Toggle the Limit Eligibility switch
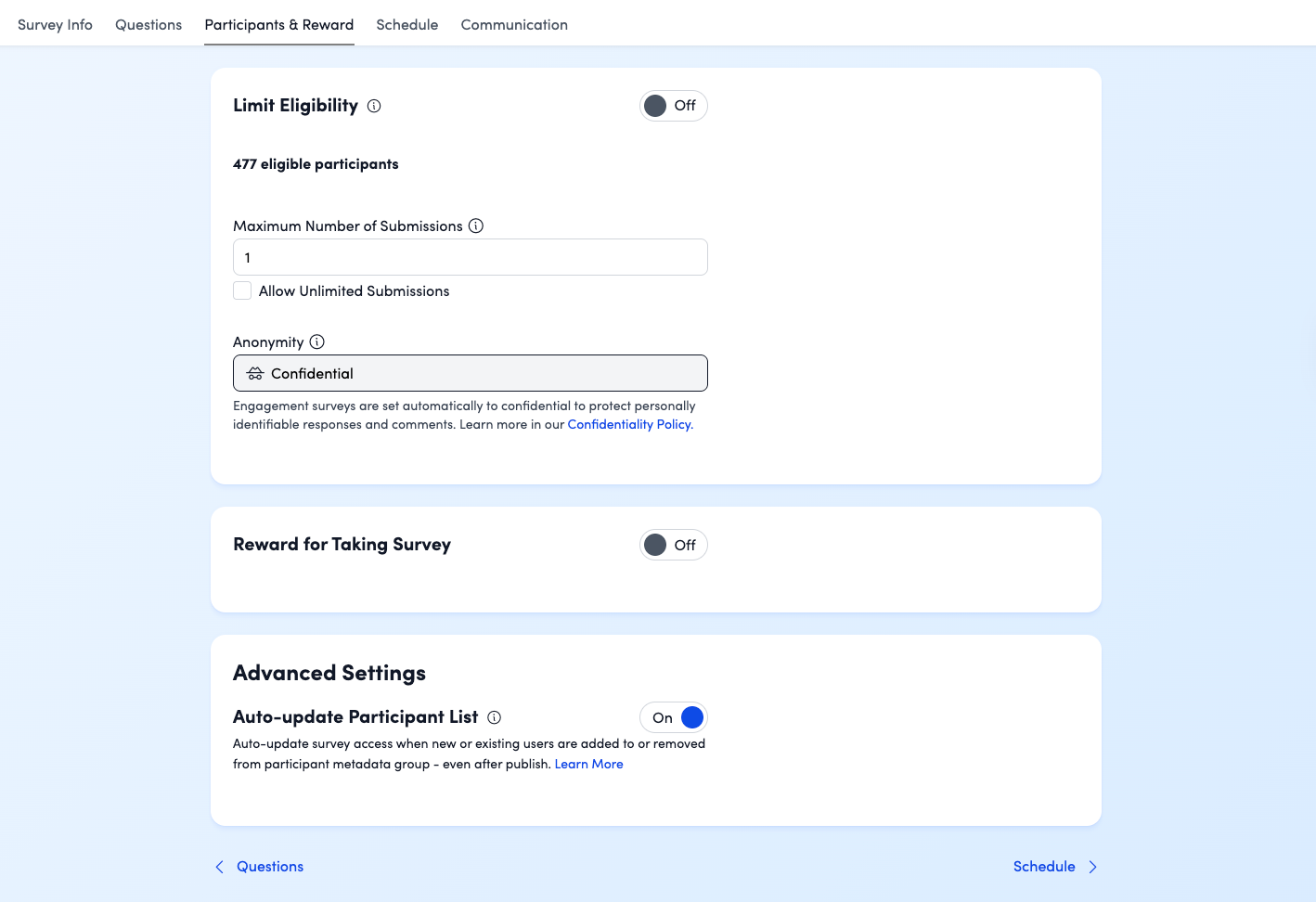1316x902 pixels. click(x=673, y=106)
